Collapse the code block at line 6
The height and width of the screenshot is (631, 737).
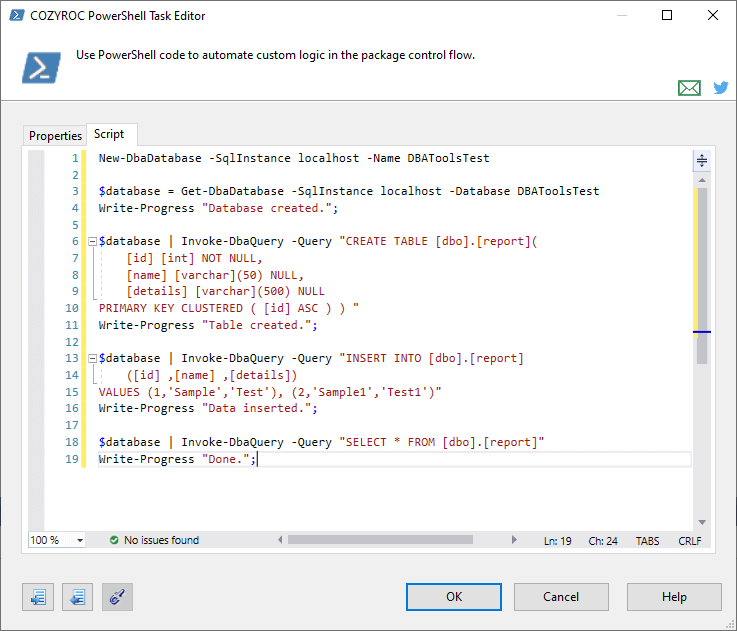tap(93, 242)
